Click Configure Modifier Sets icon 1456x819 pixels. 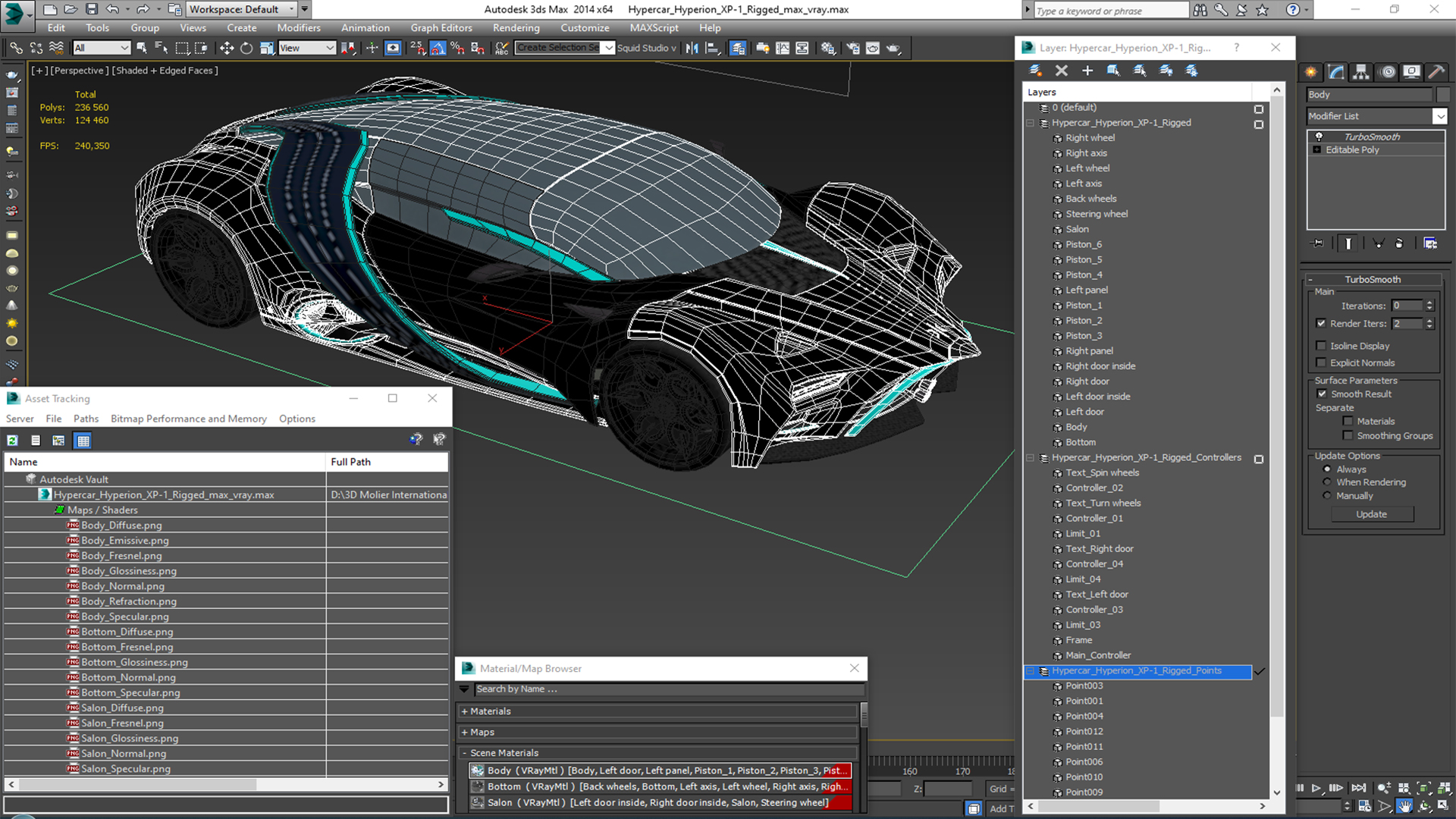[x=1430, y=243]
